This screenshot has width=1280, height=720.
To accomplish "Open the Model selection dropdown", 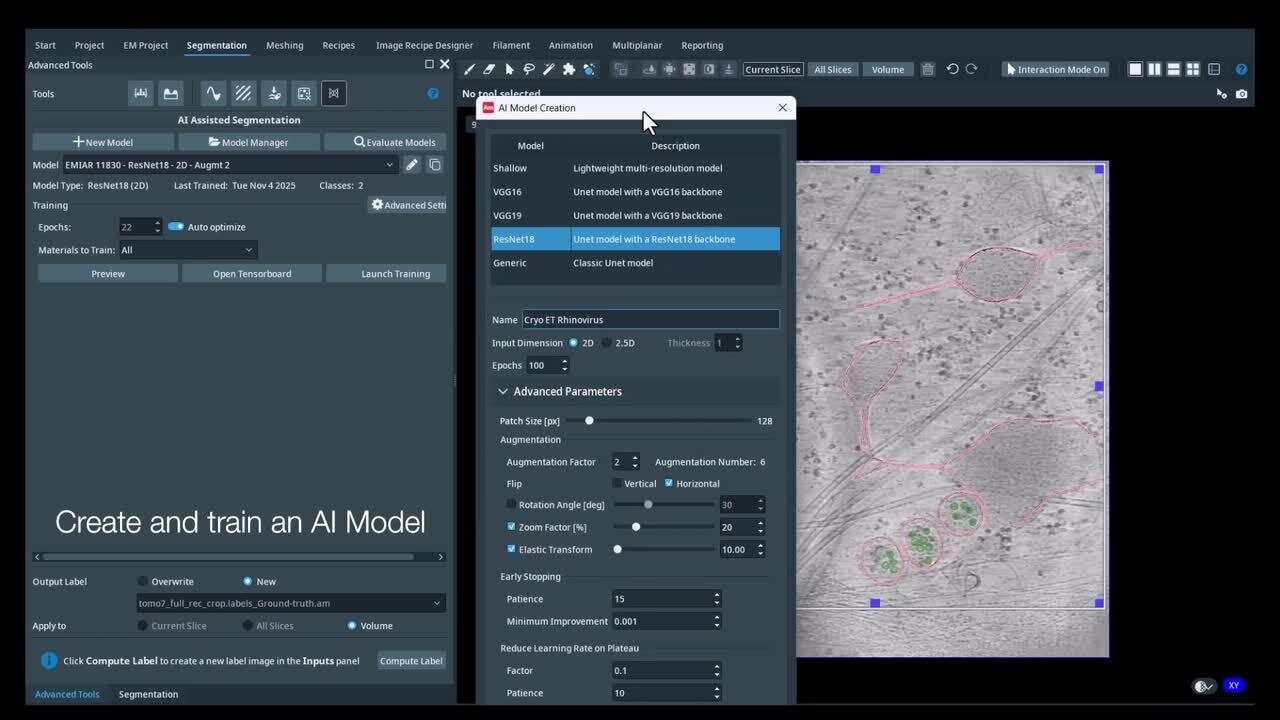I will point(229,165).
